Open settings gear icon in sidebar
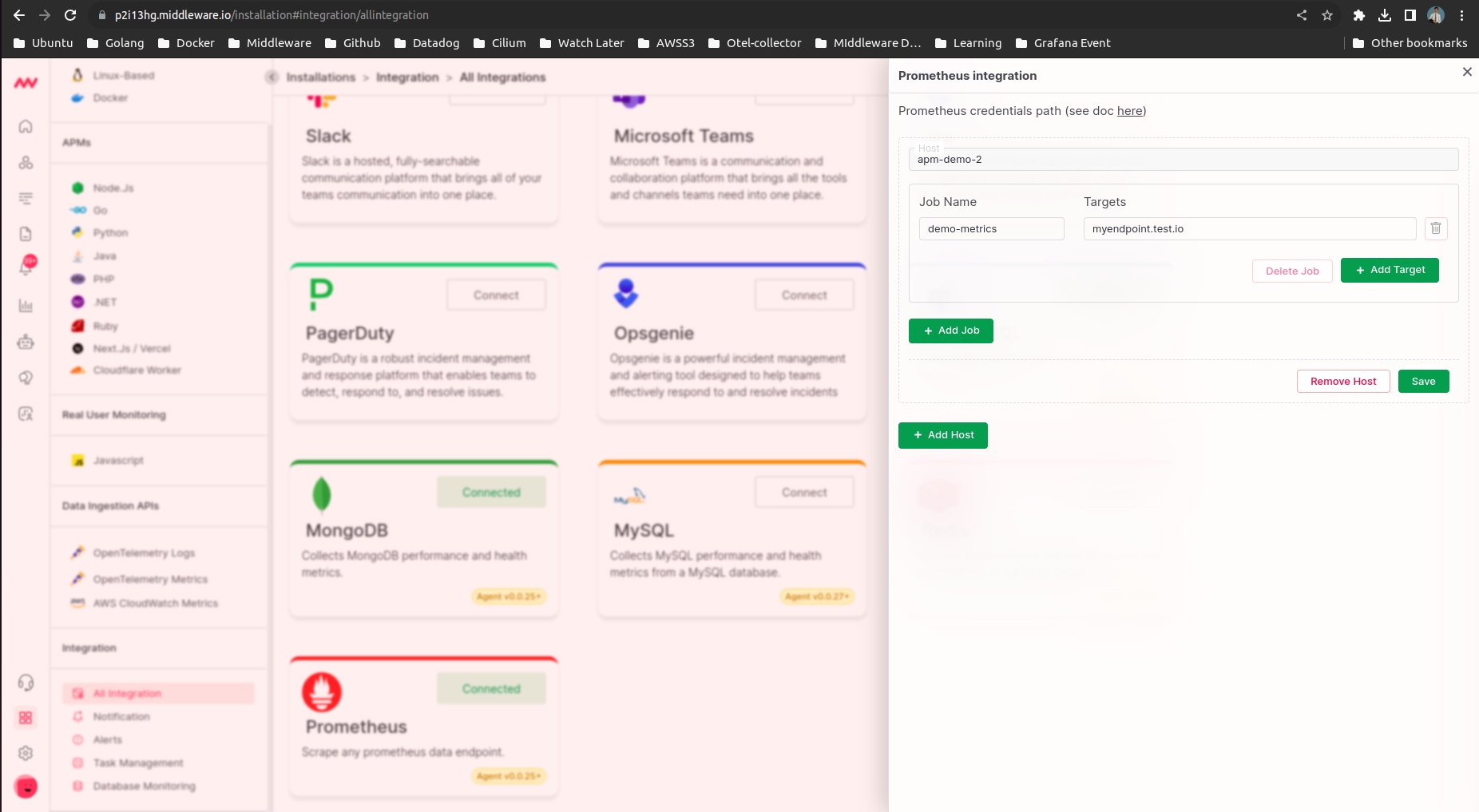The image size is (1479, 812). [26, 753]
